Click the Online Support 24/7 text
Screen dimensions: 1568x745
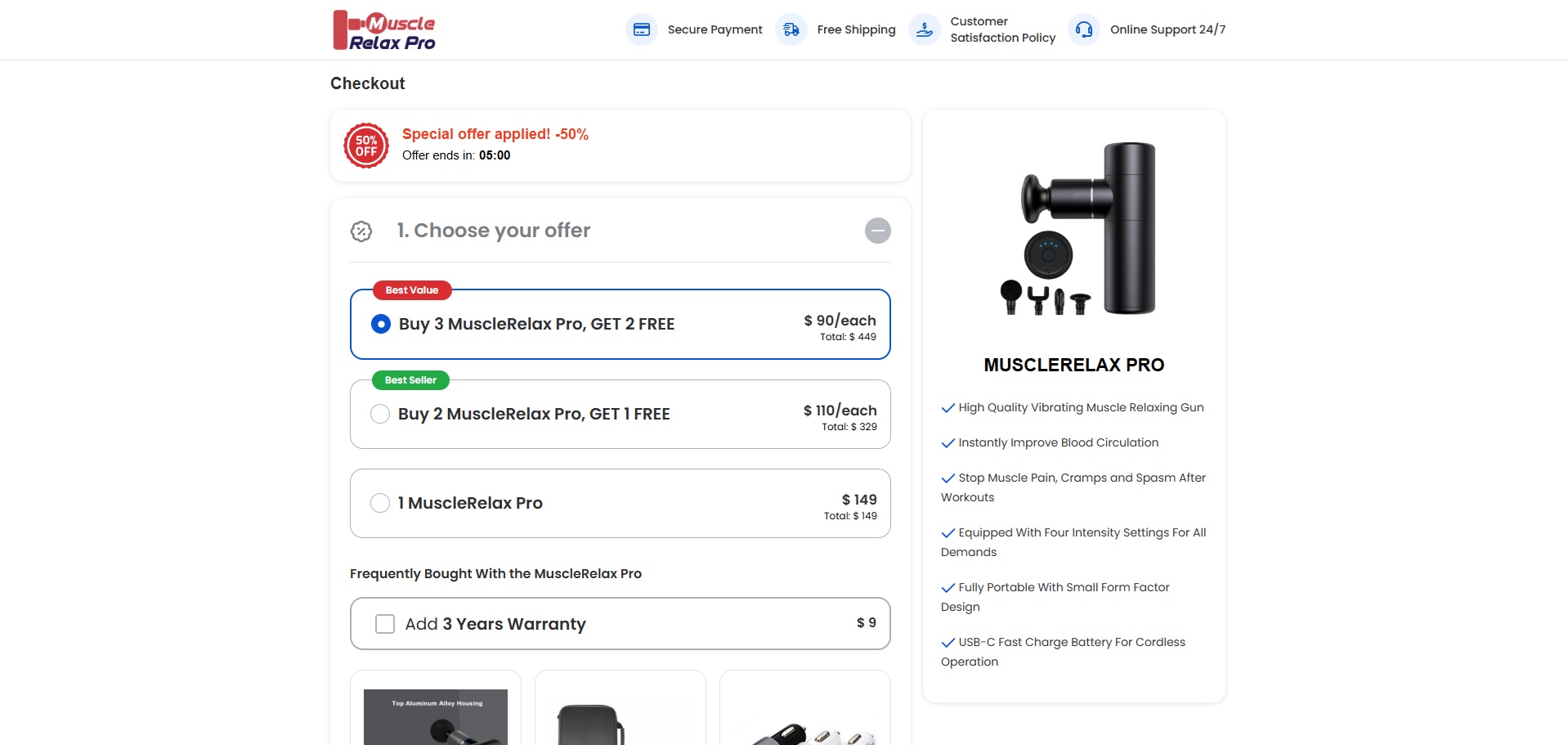[x=1167, y=29]
